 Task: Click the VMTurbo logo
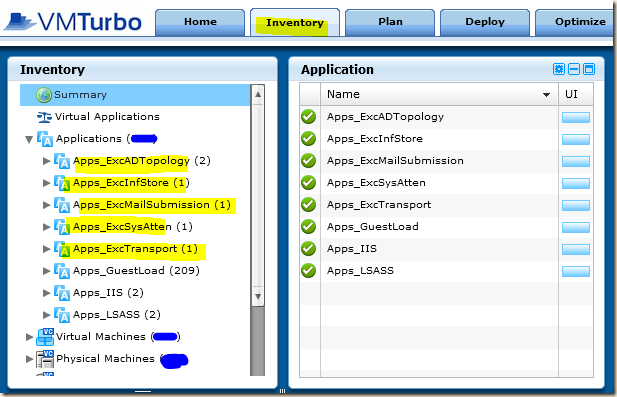73,21
